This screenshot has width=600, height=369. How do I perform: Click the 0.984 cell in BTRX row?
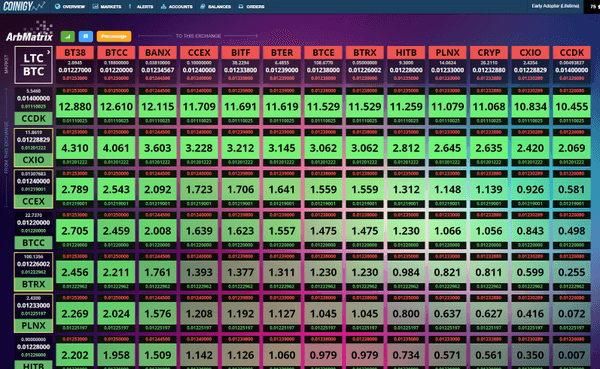coord(406,272)
